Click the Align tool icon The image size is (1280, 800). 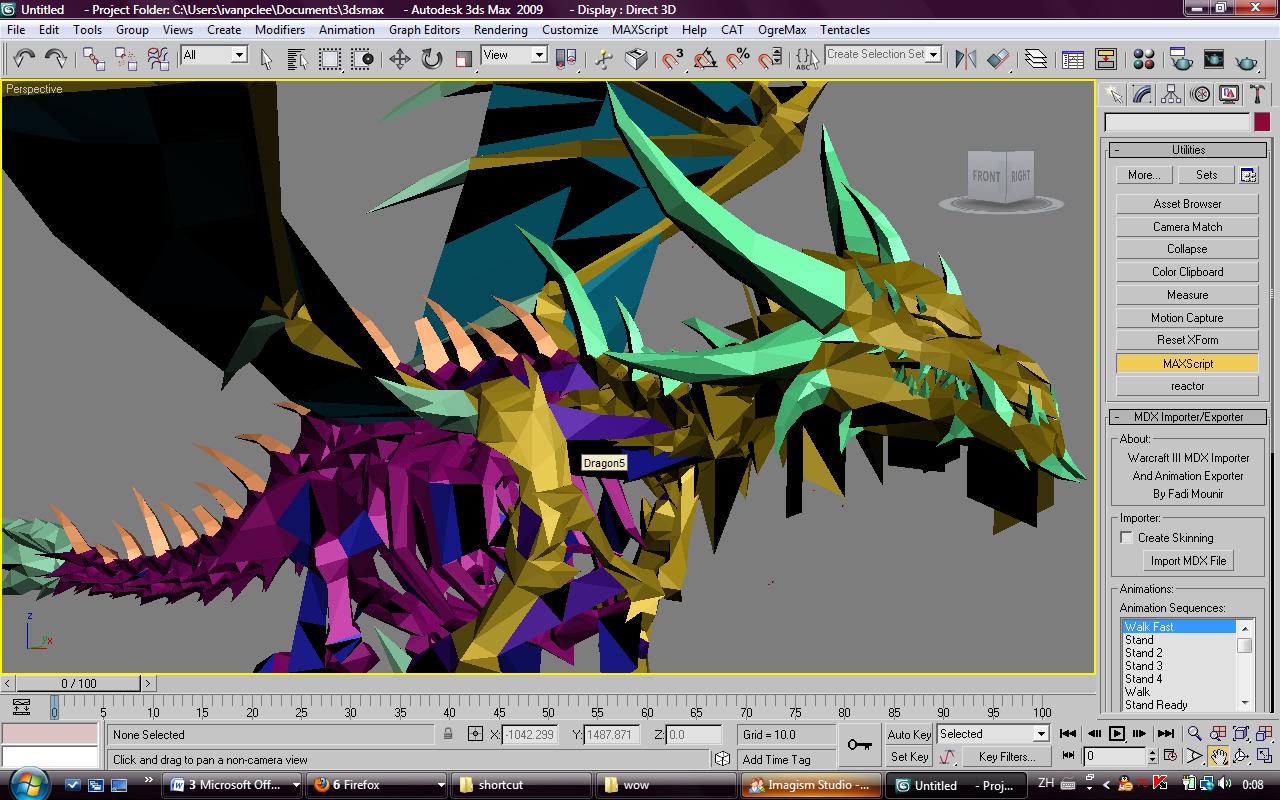(x=998, y=59)
